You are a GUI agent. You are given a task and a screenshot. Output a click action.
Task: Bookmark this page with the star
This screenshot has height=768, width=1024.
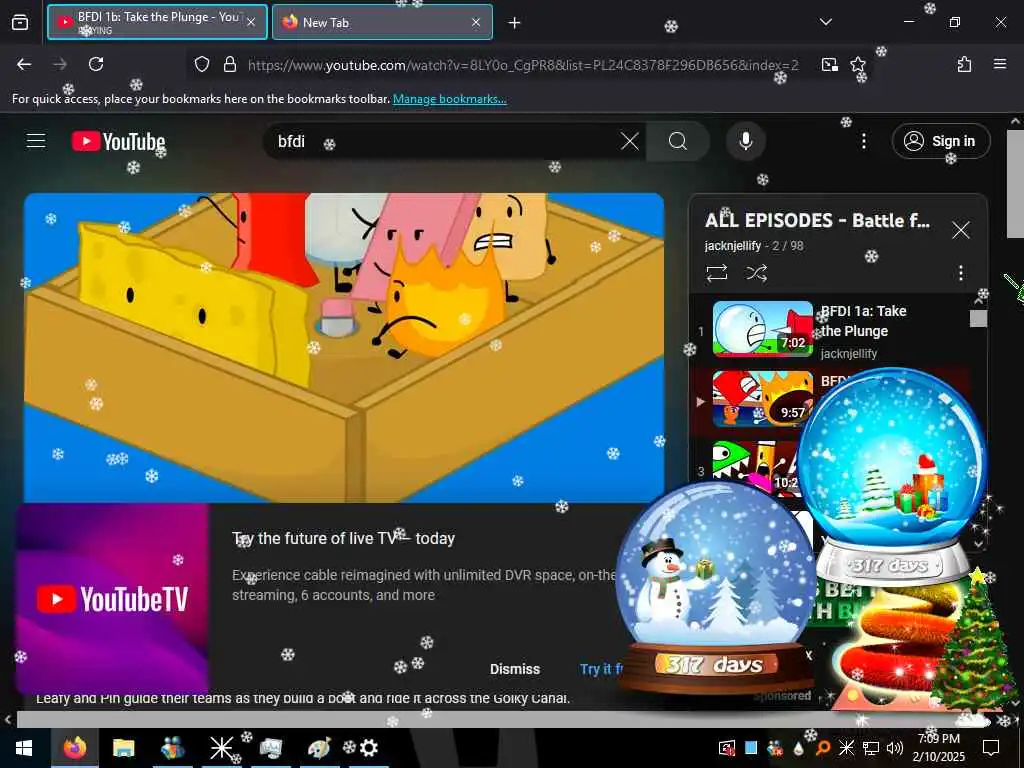pos(857,64)
